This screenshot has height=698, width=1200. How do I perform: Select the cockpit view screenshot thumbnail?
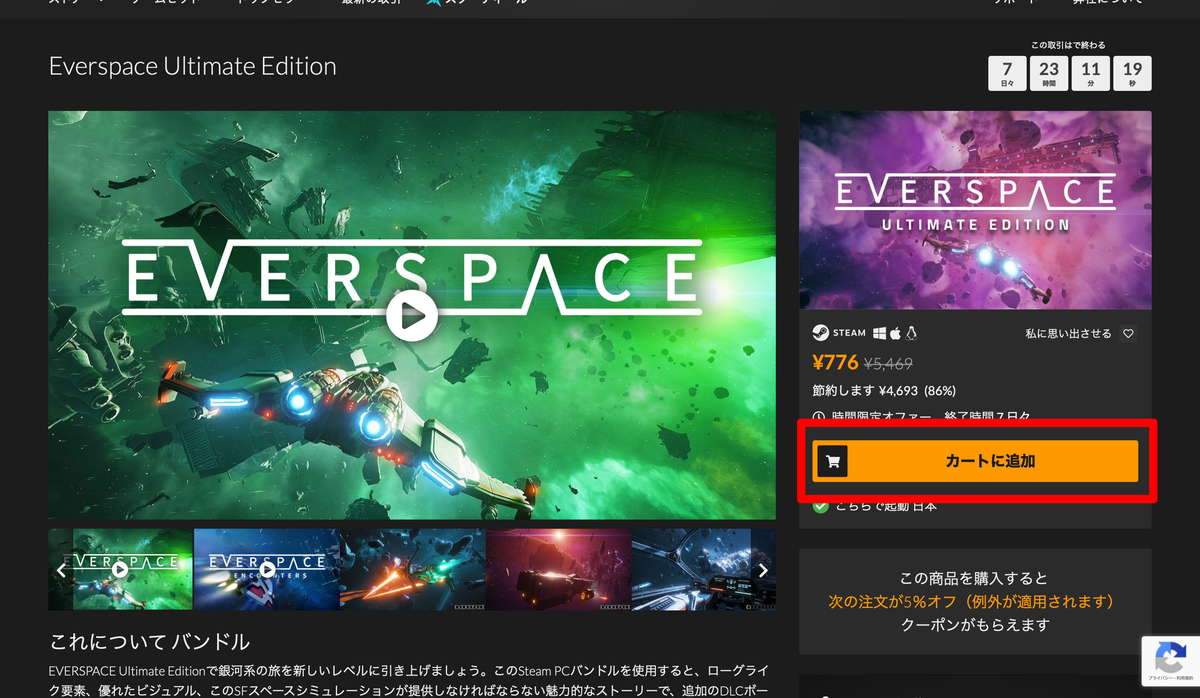click(x=703, y=570)
